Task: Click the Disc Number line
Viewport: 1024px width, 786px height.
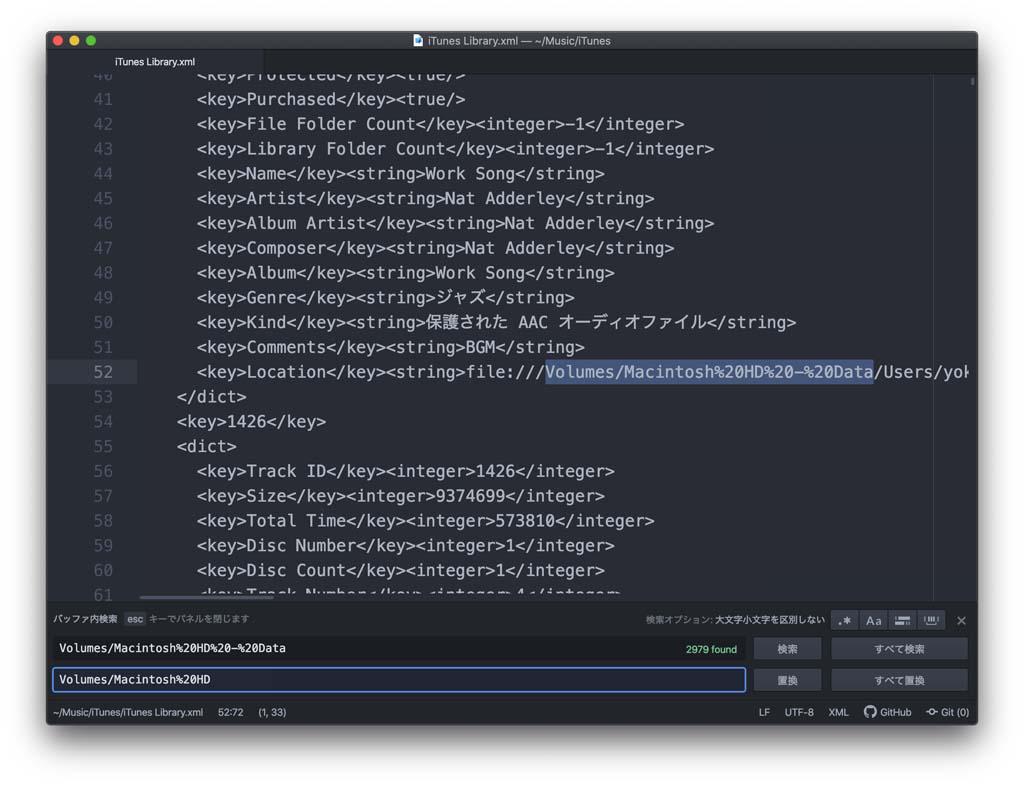Action: (x=406, y=546)
